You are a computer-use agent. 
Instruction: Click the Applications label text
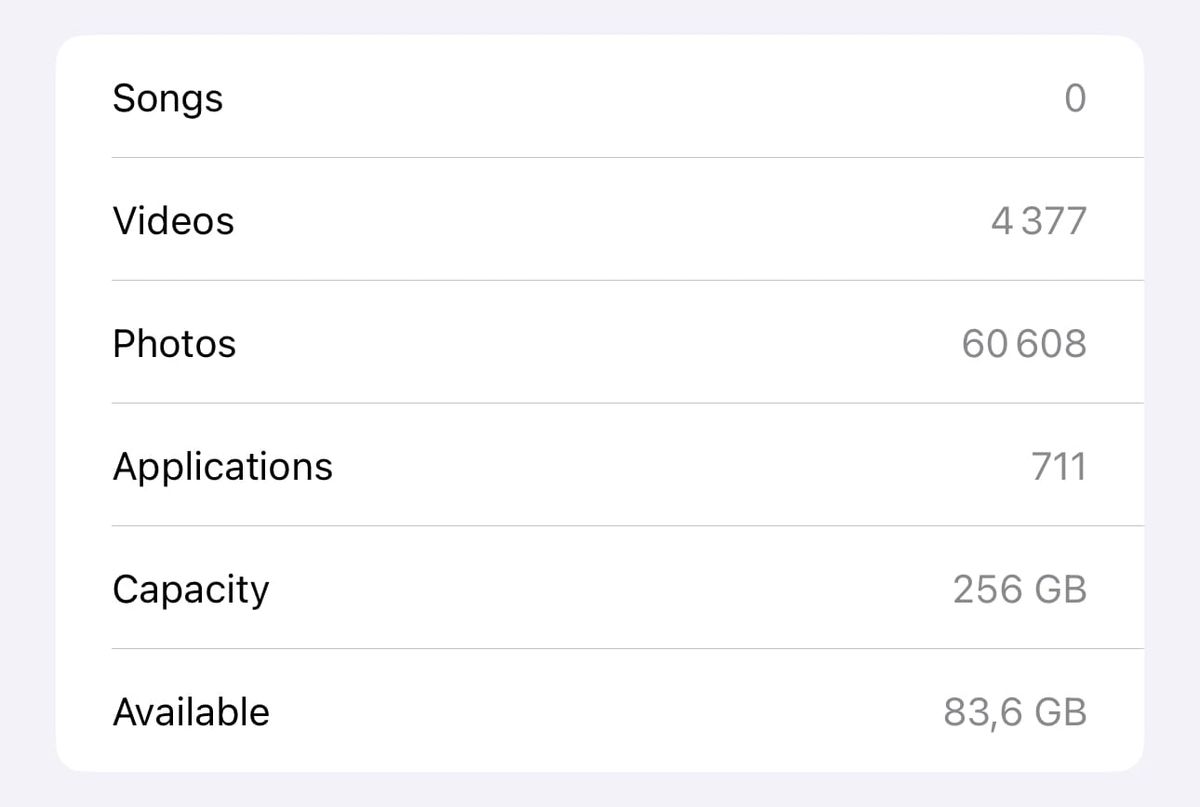tap(224, 466)
